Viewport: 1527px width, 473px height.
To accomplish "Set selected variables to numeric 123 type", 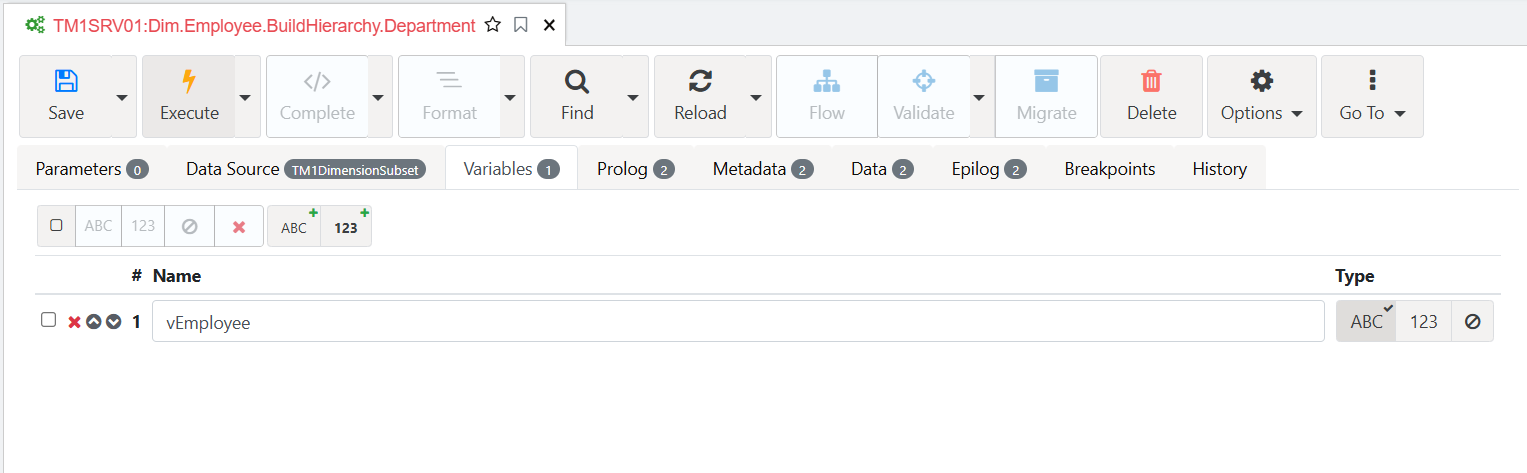I will click(x=143, y=226).
